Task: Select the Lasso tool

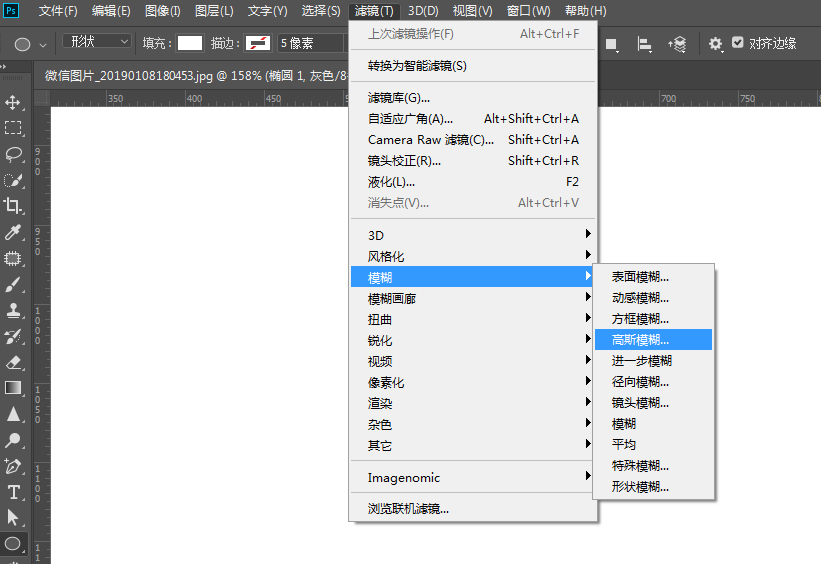Action: (13, 154)
